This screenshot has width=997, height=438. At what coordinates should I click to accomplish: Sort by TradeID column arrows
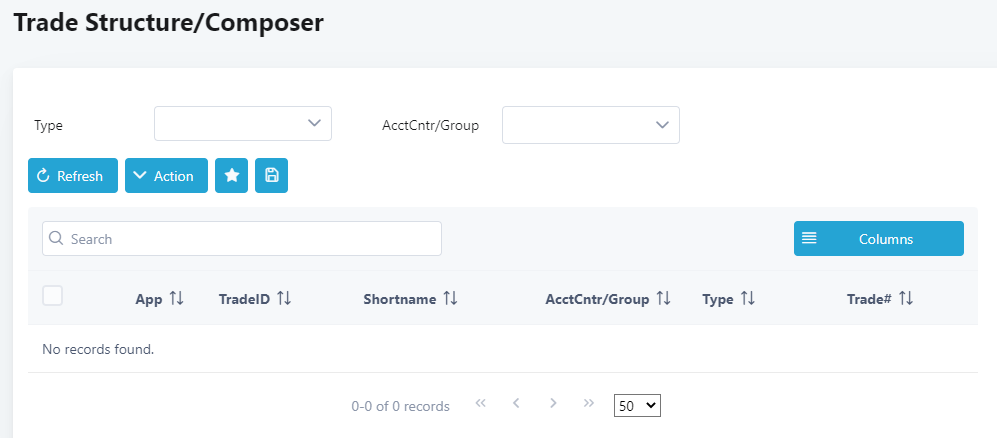[284, 299]
